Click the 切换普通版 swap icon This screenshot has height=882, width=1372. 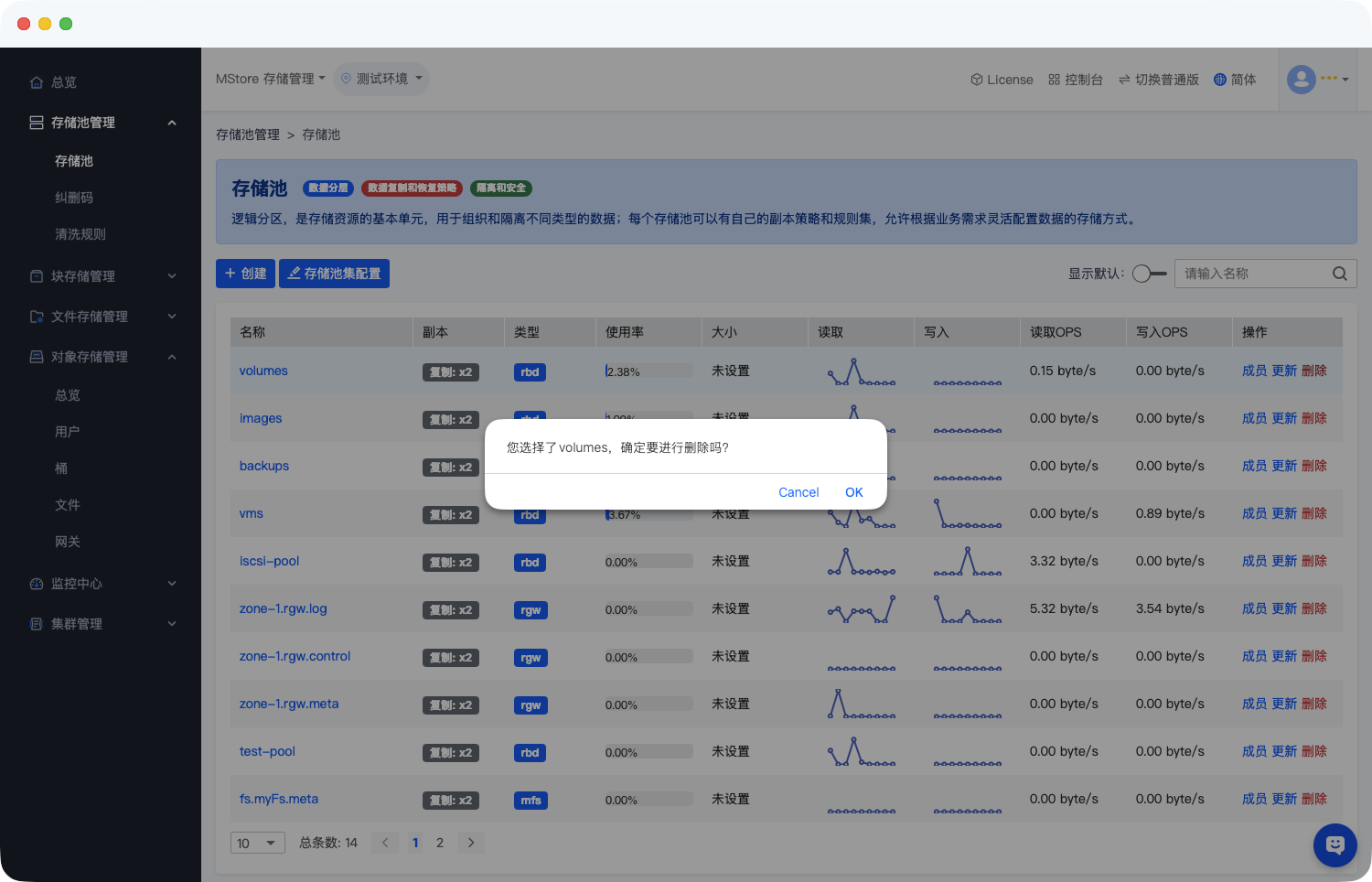pos(1124,80)
